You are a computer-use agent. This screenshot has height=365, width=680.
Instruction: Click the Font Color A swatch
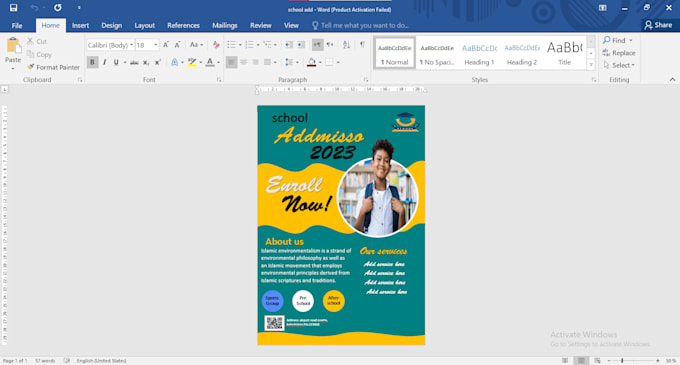(x=210, y=62)
